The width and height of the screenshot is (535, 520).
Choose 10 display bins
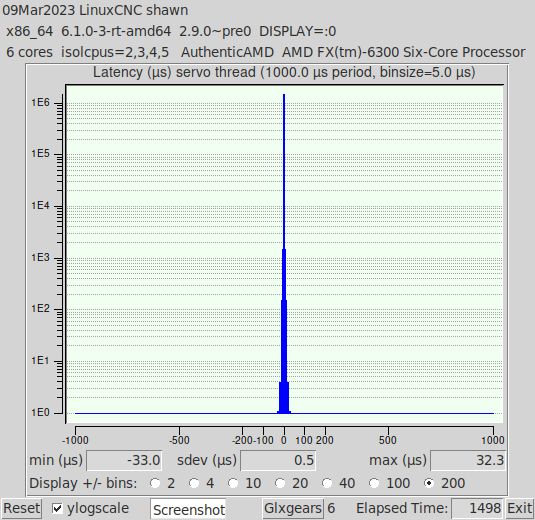[233, 483]
